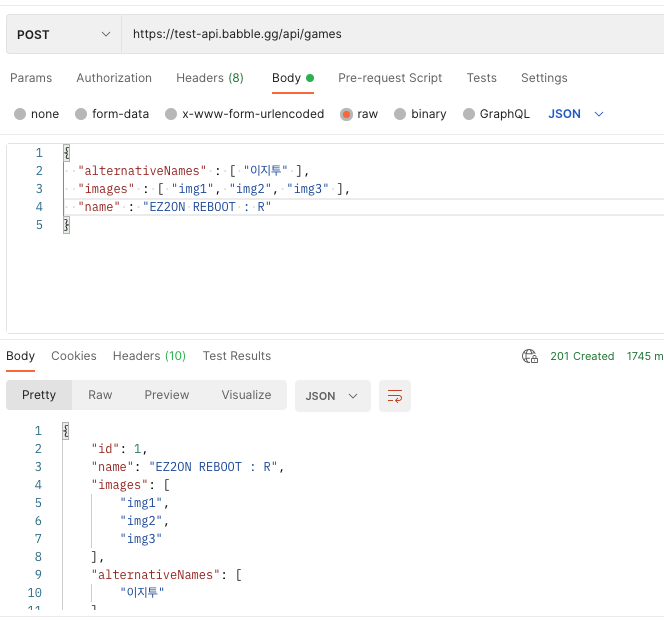The image size is (664, 620).
Task: Switch response view to Pretty
Action: (x=39, y=395)
